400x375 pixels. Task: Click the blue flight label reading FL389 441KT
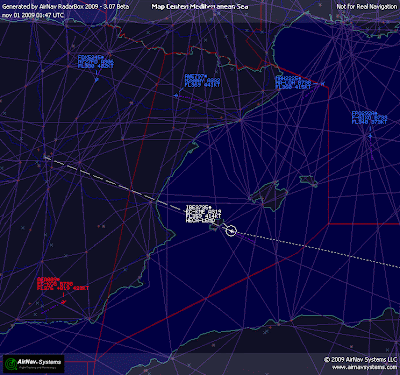pos(202,81)
